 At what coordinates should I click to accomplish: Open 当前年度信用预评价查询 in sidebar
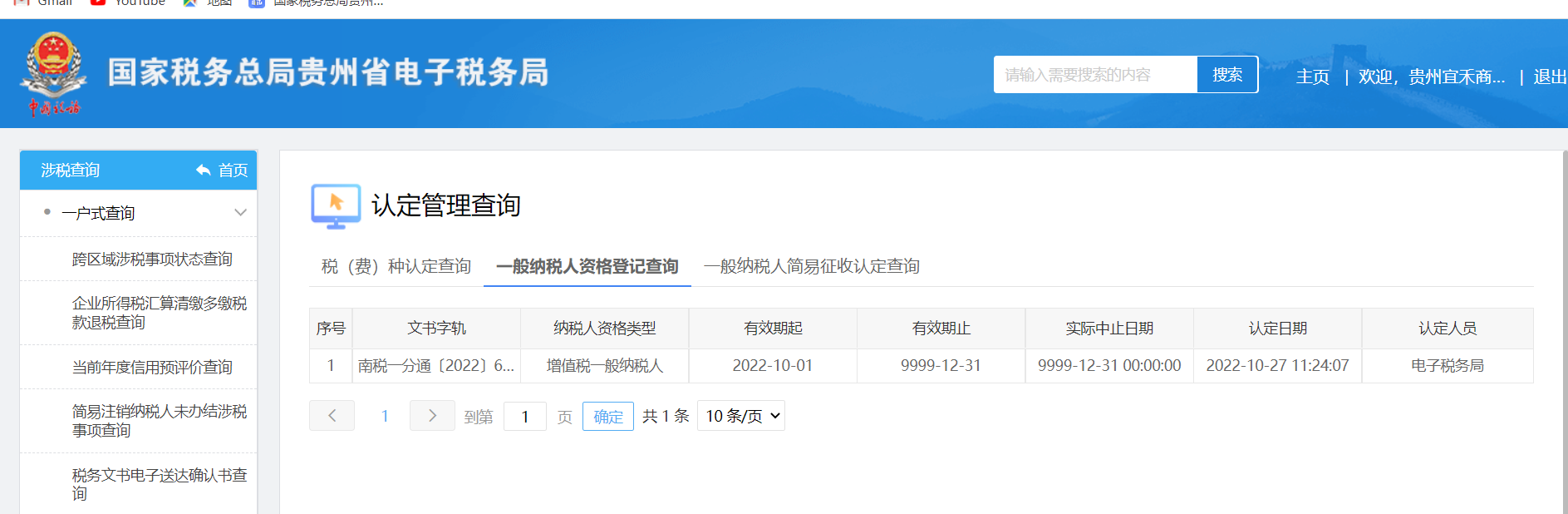[152, 368]
